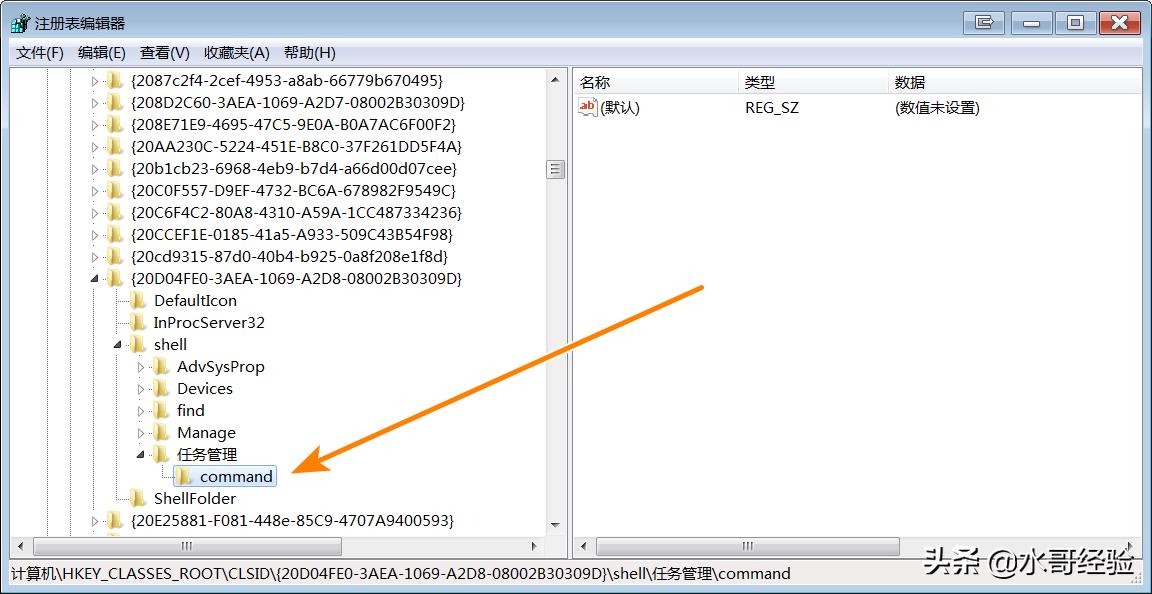
Task: Click folder icon of {20C0F557-D9EF-4732-BC6A-678982F9549C}
Action: [114, 190]
